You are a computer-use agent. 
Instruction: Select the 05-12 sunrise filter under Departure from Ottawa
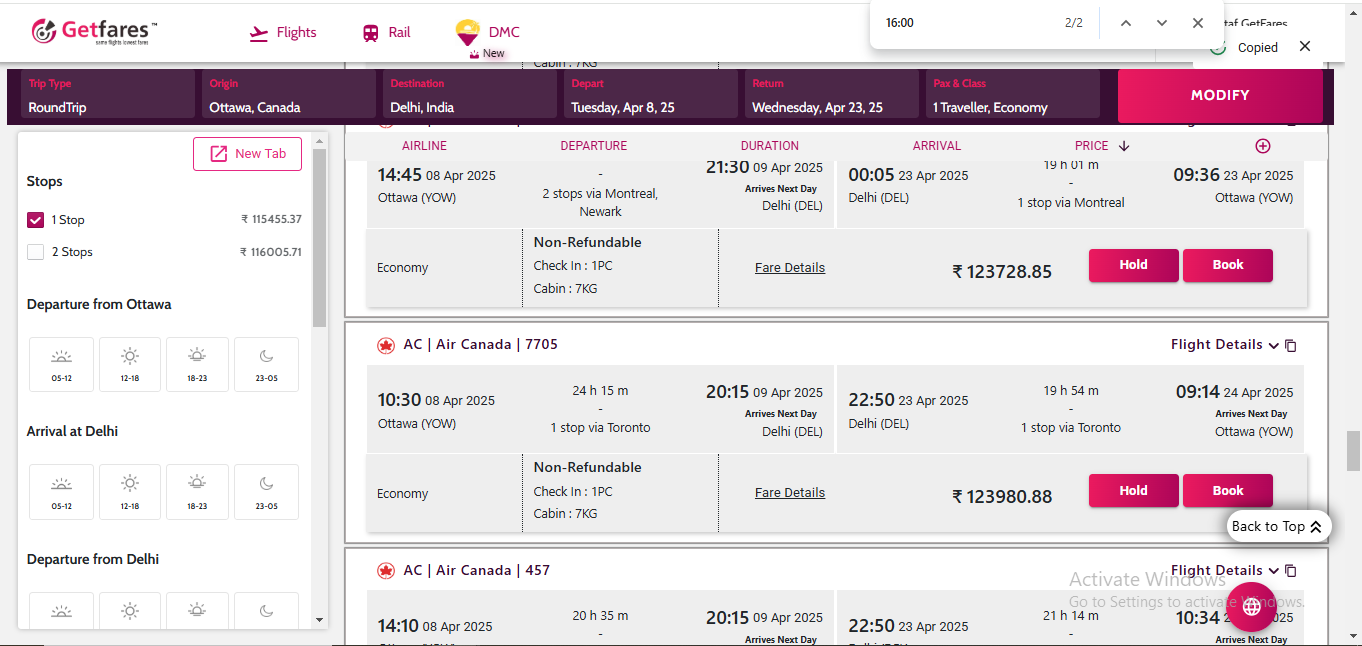(x=61, y=364)
